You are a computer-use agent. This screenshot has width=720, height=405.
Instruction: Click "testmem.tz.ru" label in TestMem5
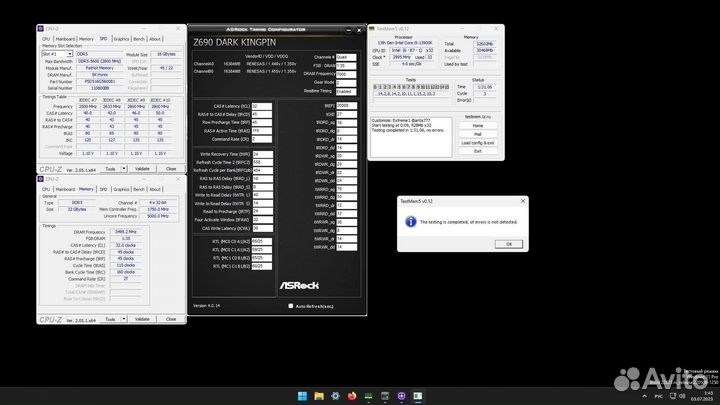coord(478,117)
